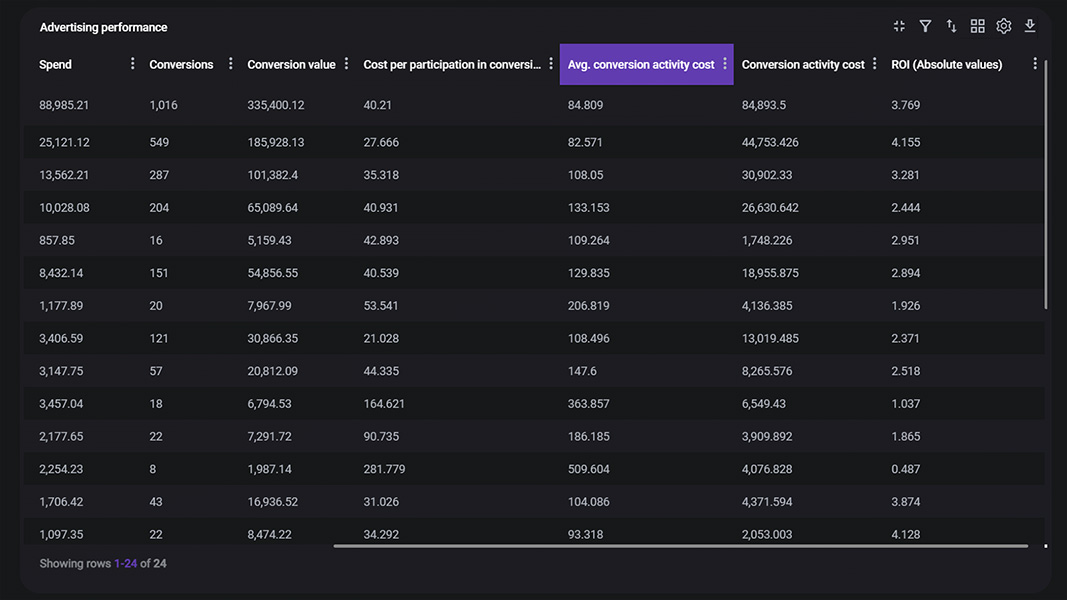Click the 1-24 rows link
The image size is (1067, 600).
(124, 563)
